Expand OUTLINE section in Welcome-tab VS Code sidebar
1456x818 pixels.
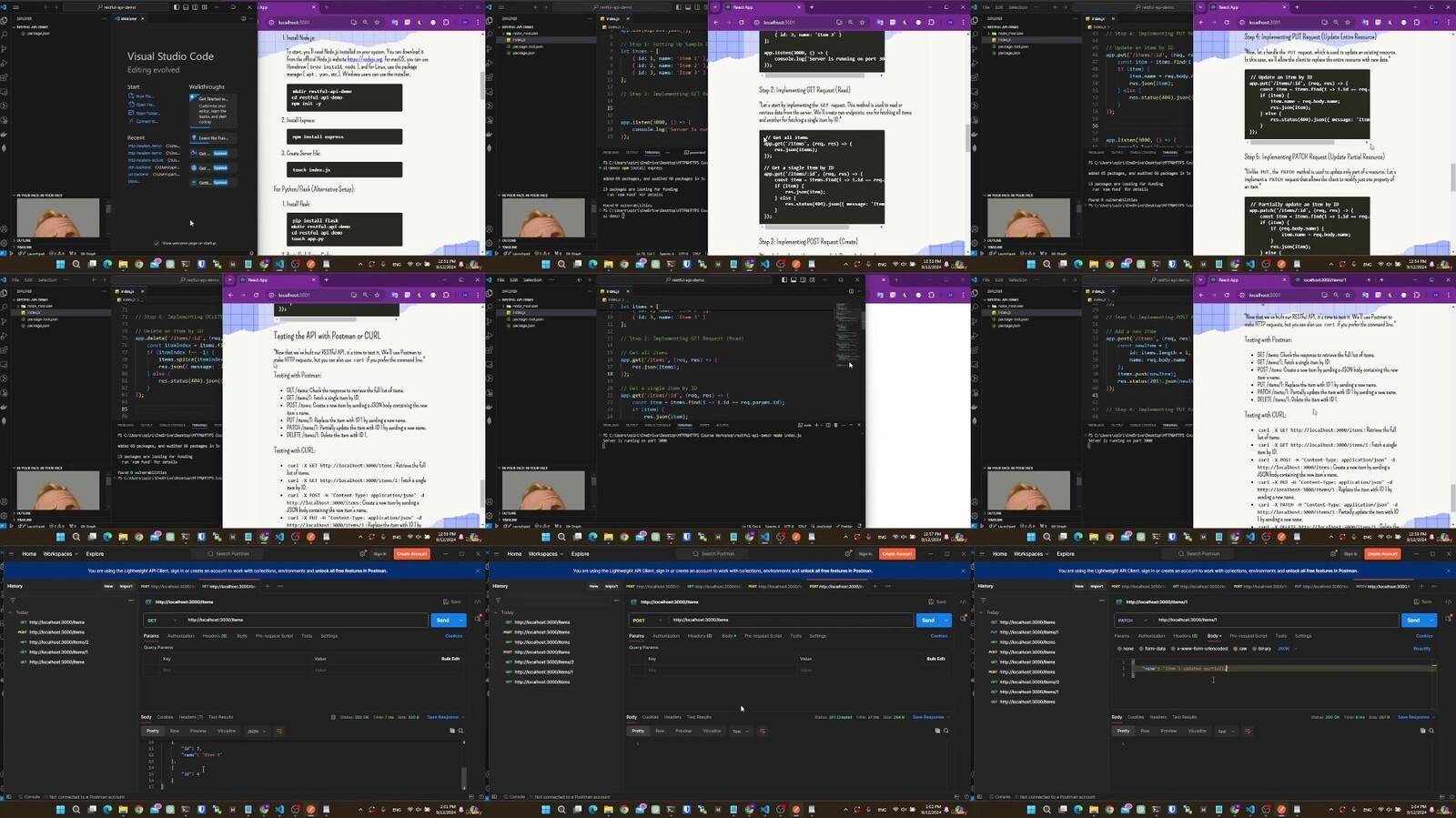(x=24, y=240)
